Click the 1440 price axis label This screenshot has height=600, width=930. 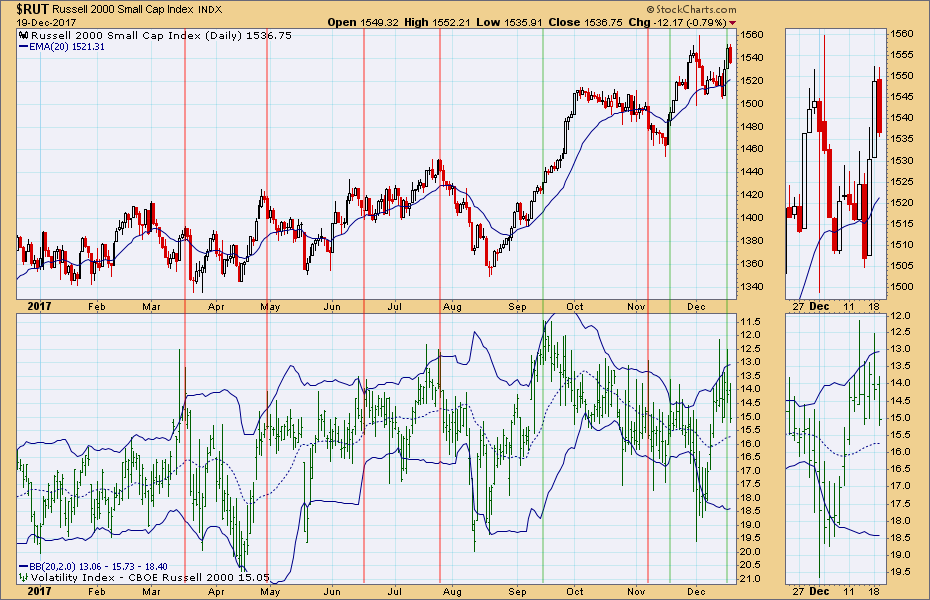(751, 172)
